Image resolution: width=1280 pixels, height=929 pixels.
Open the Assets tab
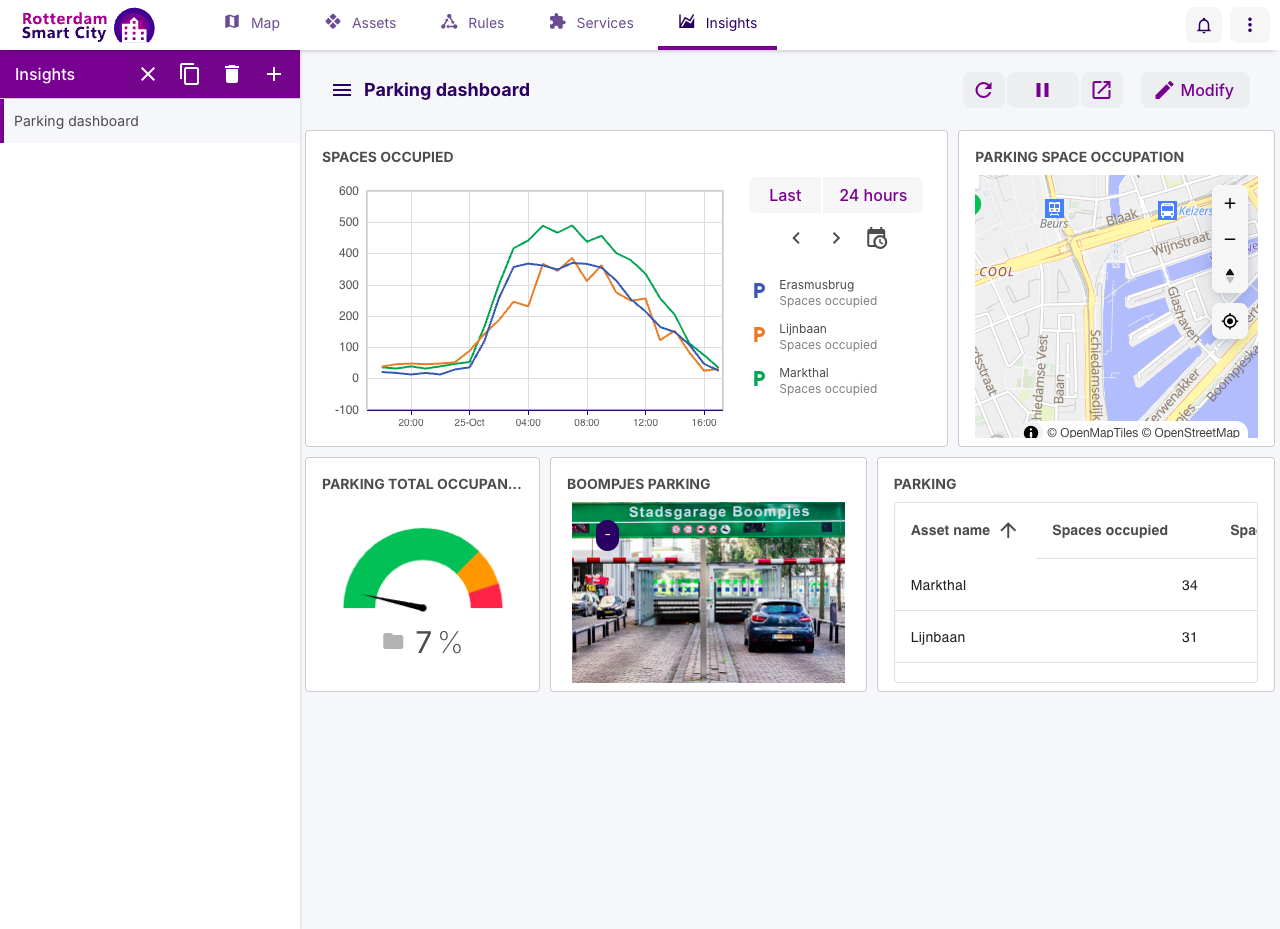[x=361, y=23]
